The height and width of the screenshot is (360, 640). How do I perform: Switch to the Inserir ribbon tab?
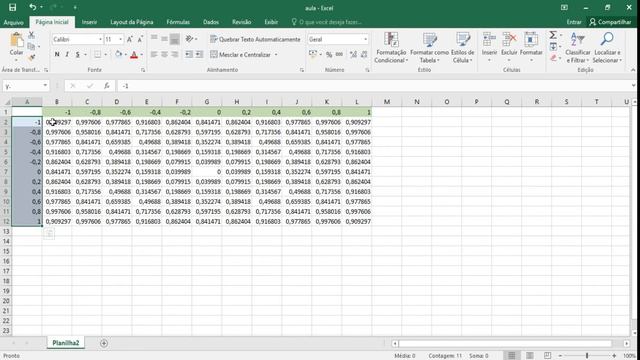(89, 22)
